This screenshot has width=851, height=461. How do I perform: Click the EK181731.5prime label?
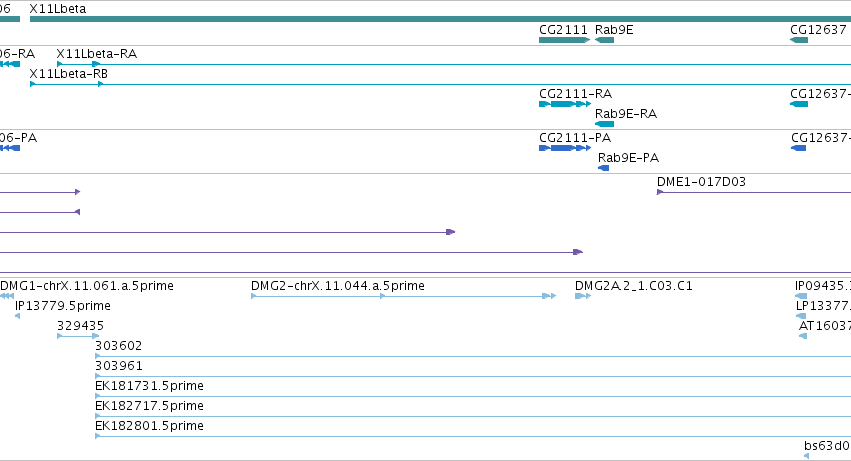point(149,386)
